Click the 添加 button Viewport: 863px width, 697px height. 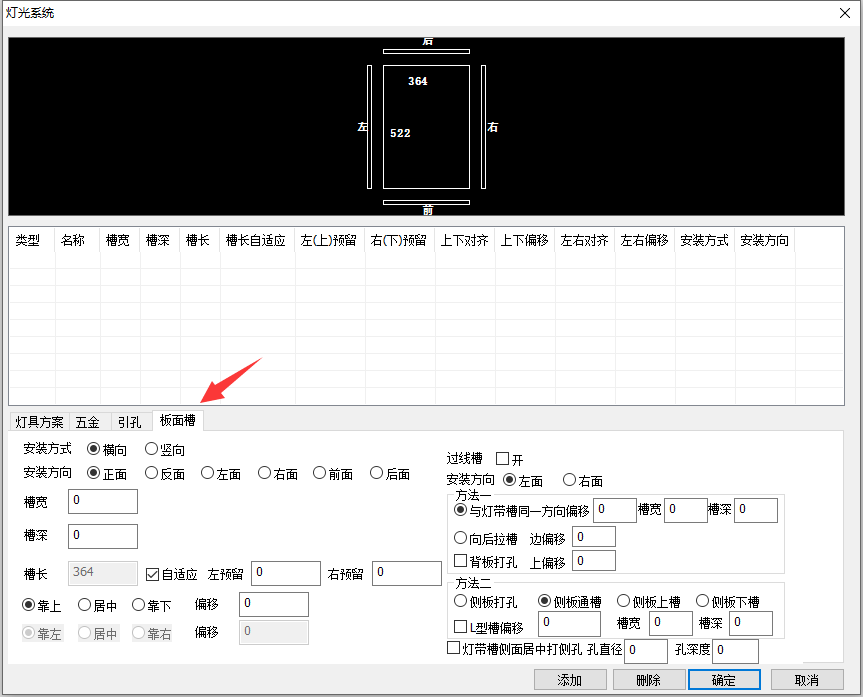point(570,680)
